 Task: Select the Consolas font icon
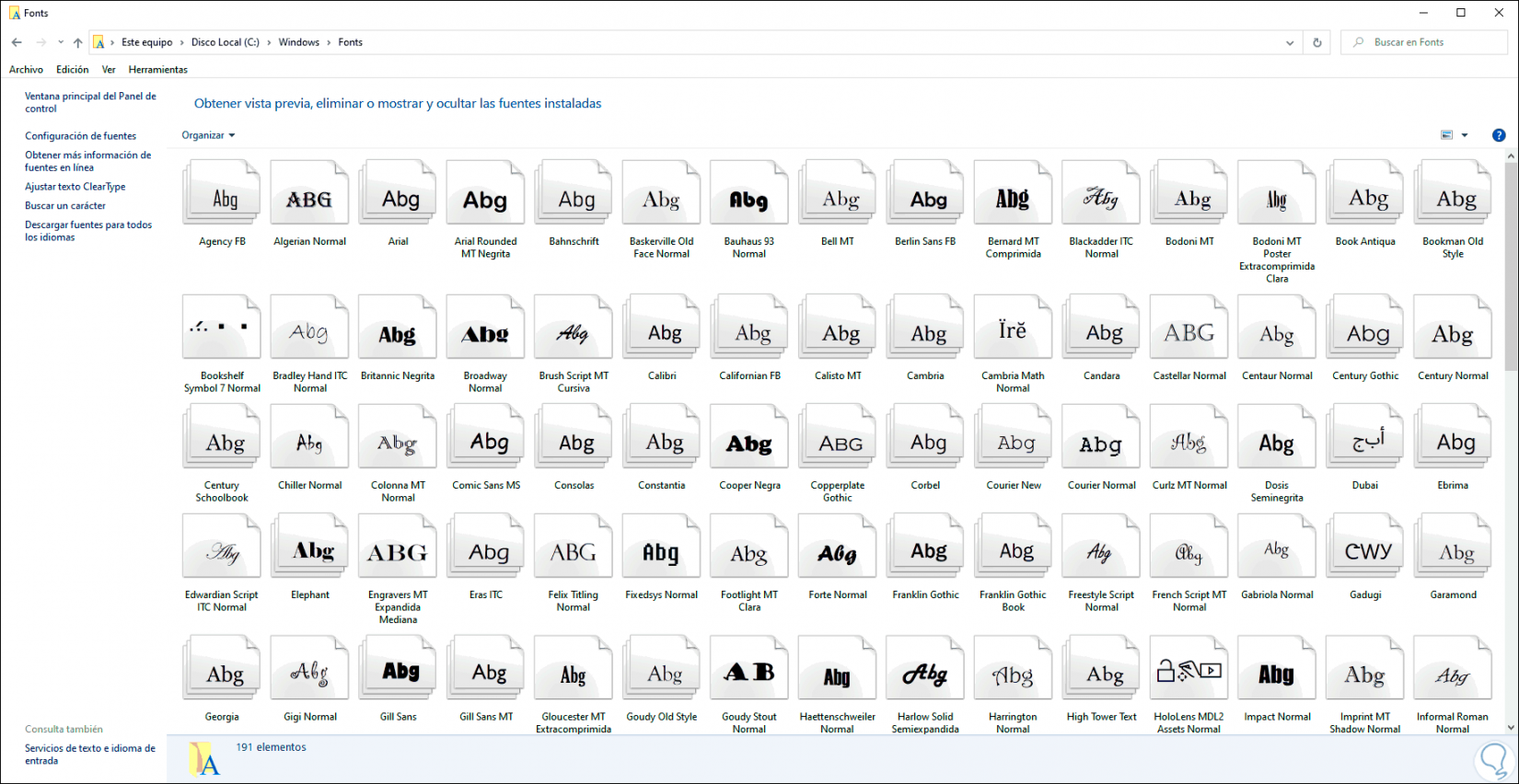(x=574, y=436)
